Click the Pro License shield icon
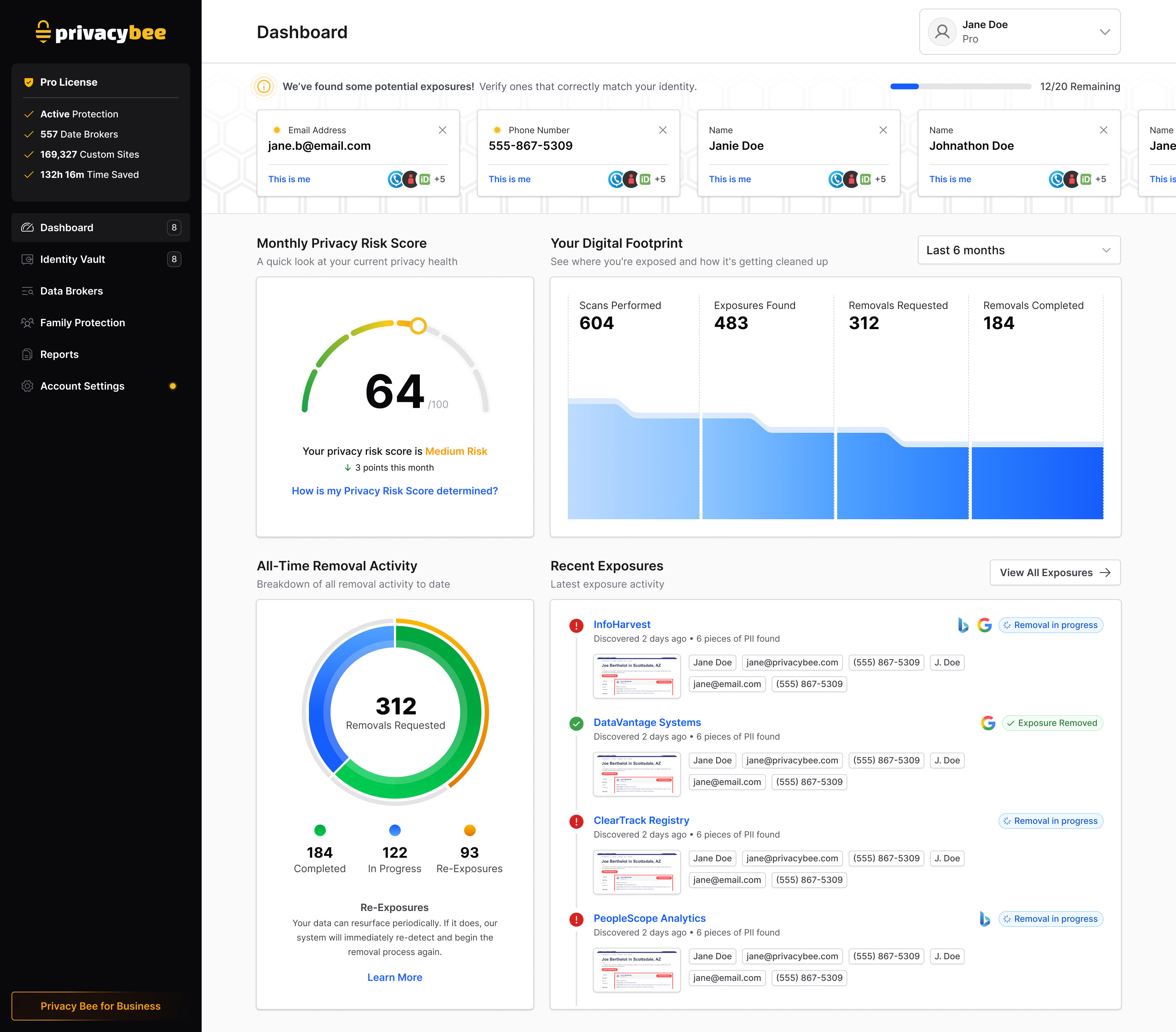The image size is (1176, 1032). 28,82
